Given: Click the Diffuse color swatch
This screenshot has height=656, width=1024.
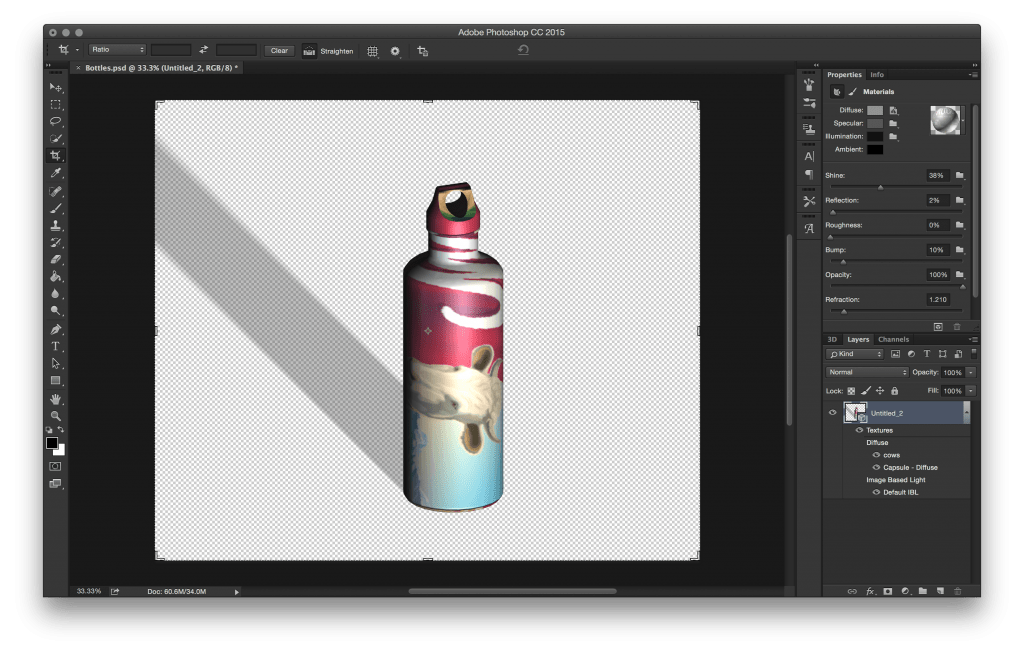Looking at the screenshot, I should click(x=875, y=110).
